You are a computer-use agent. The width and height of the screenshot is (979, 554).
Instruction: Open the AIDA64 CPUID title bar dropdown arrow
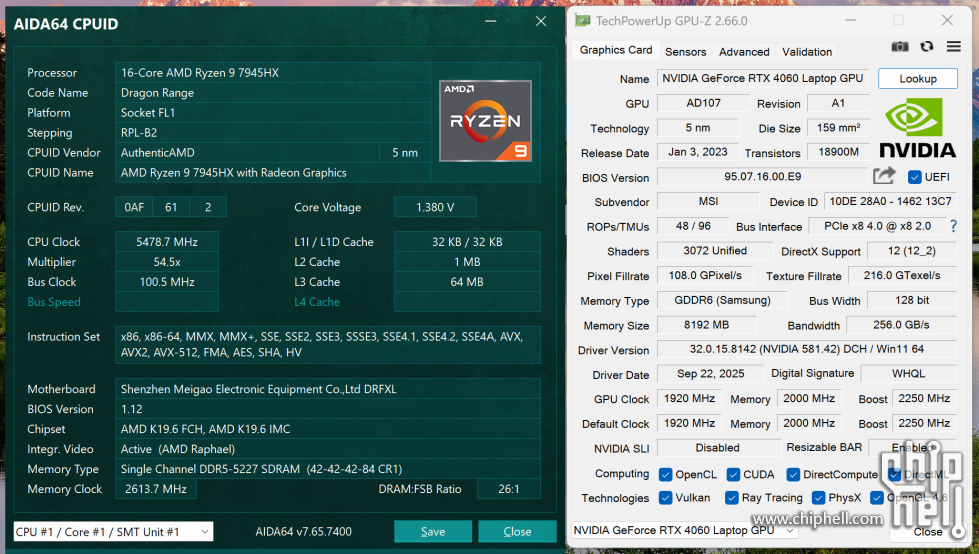(x=489, y=21)
